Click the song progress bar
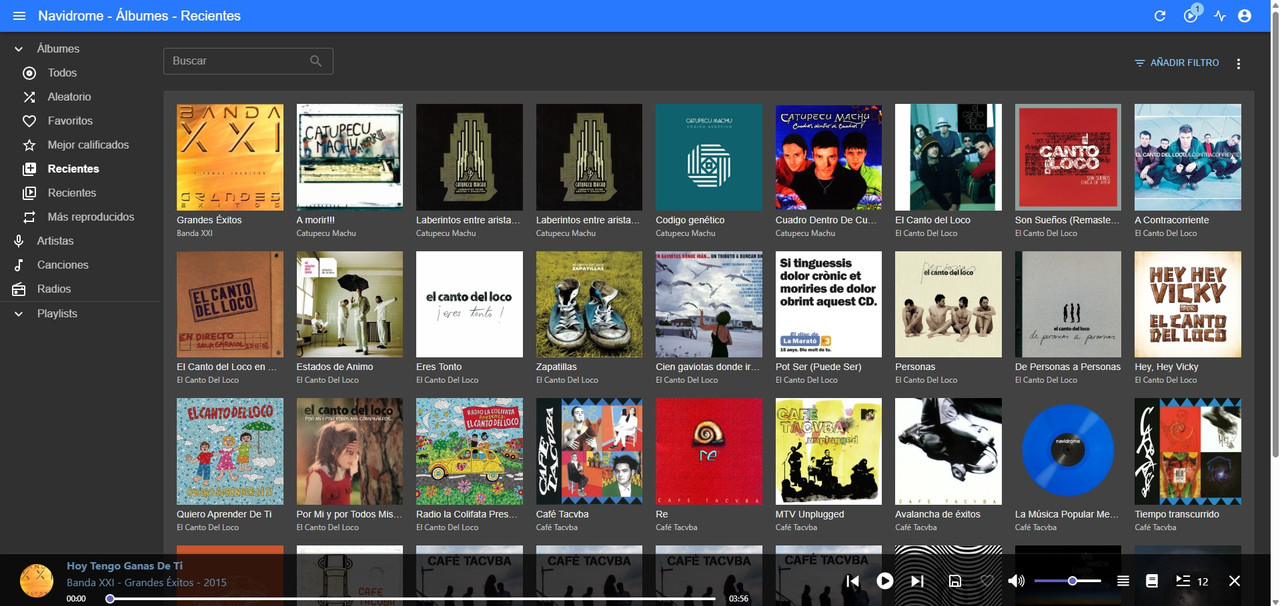Image resolution: width=1280 pixels, height=606 pixels. [412, 599]
